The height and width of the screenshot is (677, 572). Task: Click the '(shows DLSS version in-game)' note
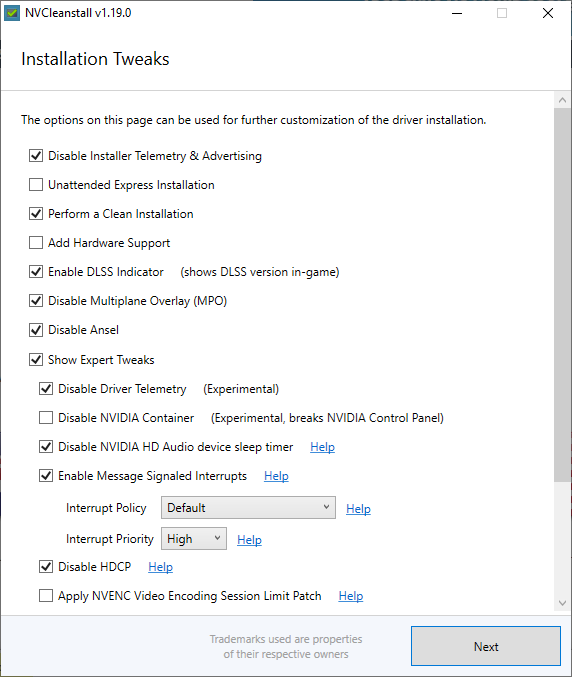point(260,272)
